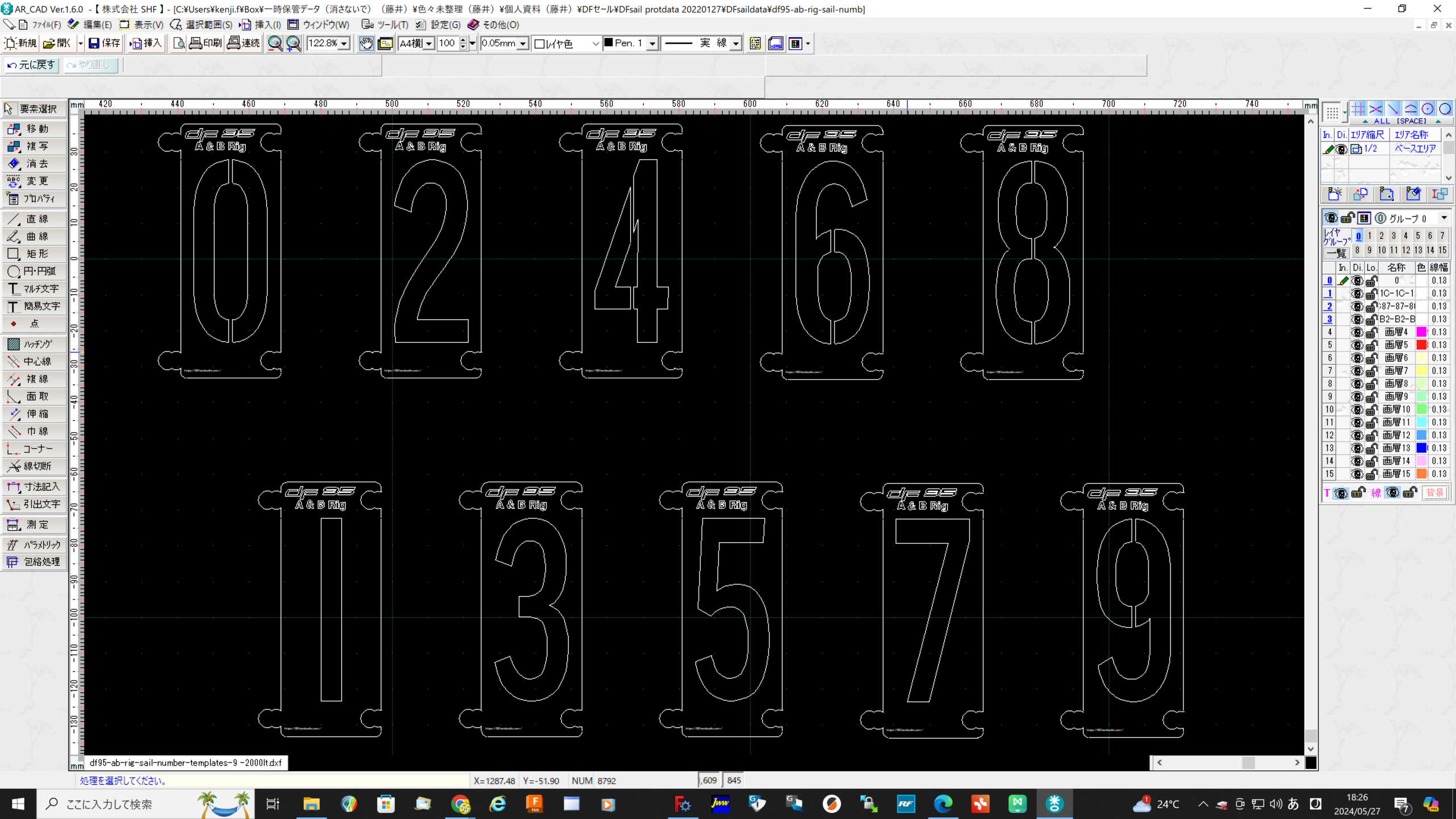Activate the 寸法記入 dimension tool
Viewport: 1456px width, 819px height.
[34, 487]
